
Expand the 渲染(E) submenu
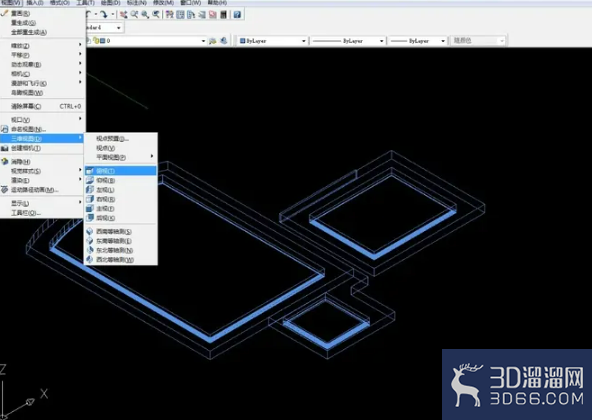[42, 181]
